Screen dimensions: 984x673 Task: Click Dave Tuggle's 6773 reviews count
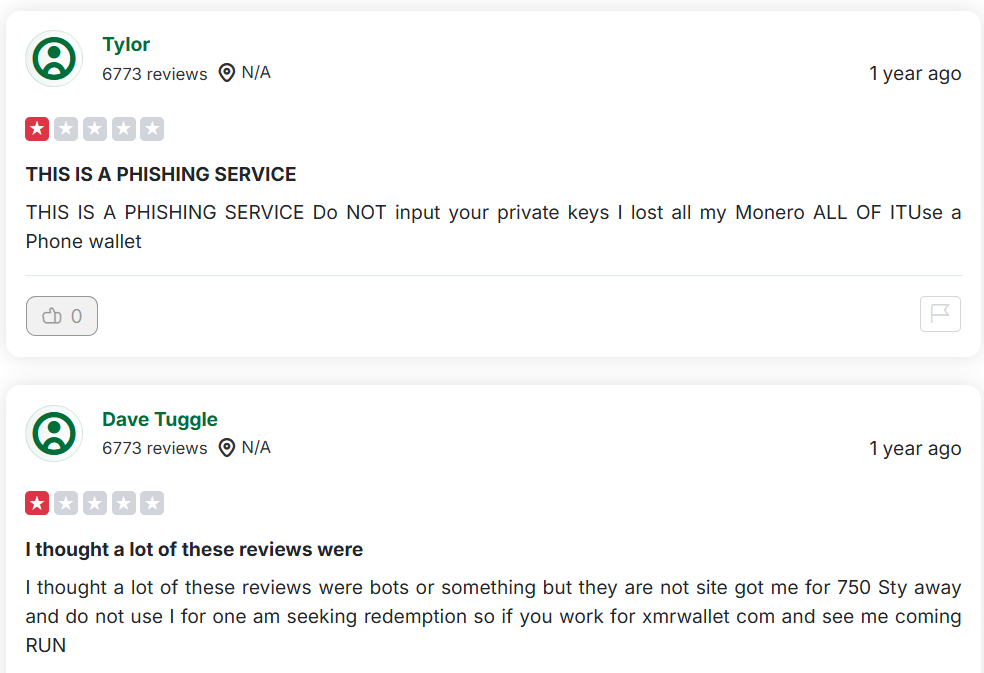(154, 448)
